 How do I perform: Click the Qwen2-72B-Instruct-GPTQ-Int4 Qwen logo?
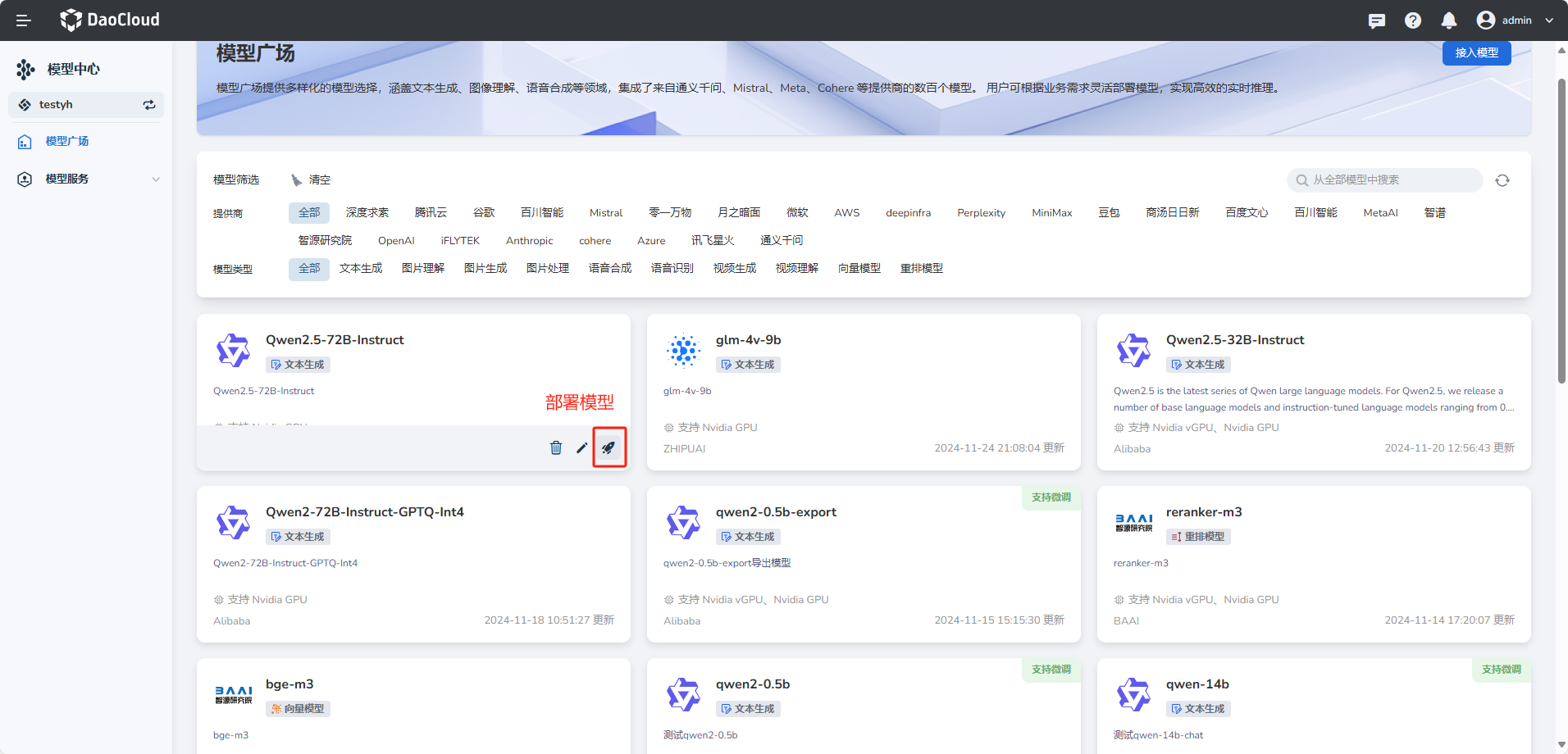click(233, 523)
